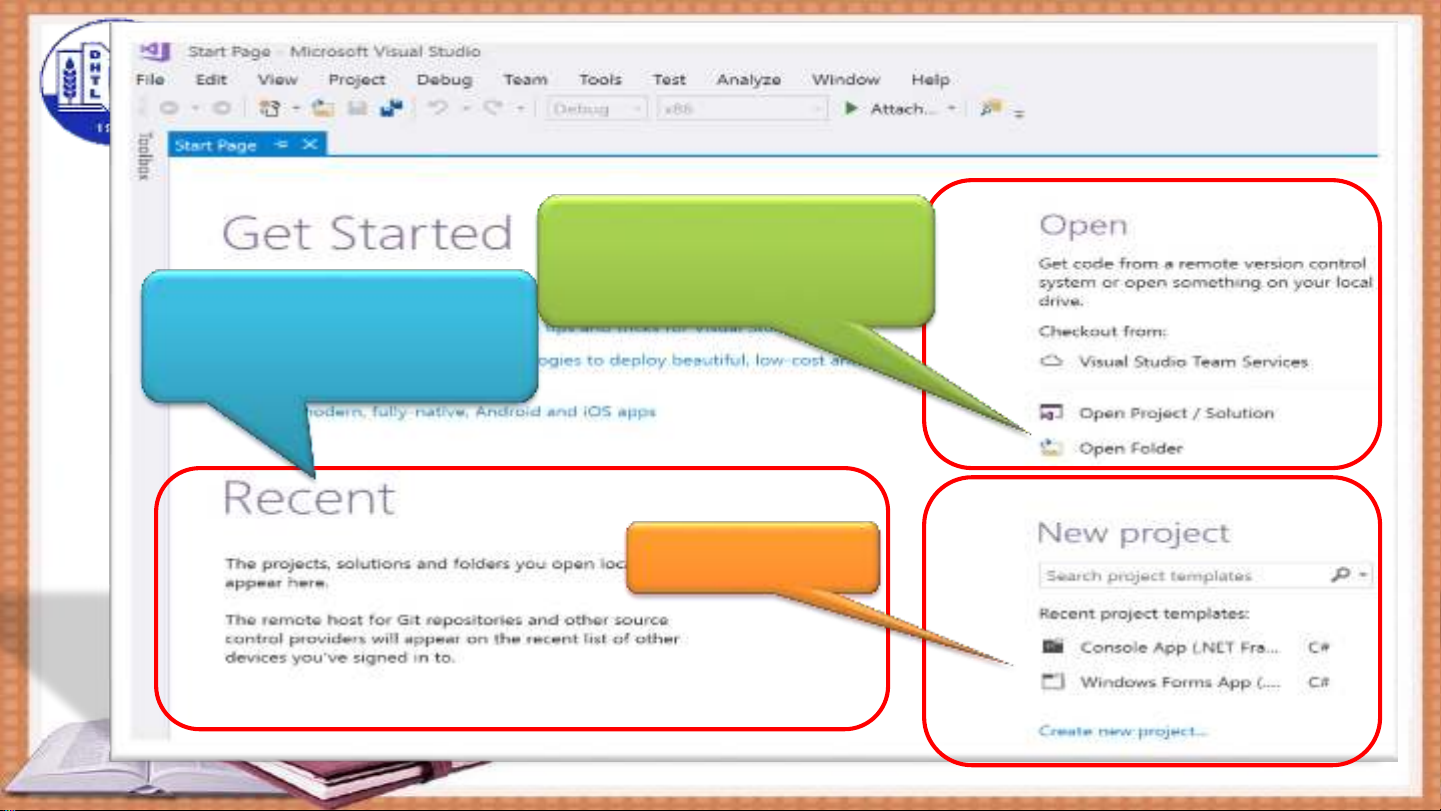
Task: Open the Test menu
Action: 669,79
